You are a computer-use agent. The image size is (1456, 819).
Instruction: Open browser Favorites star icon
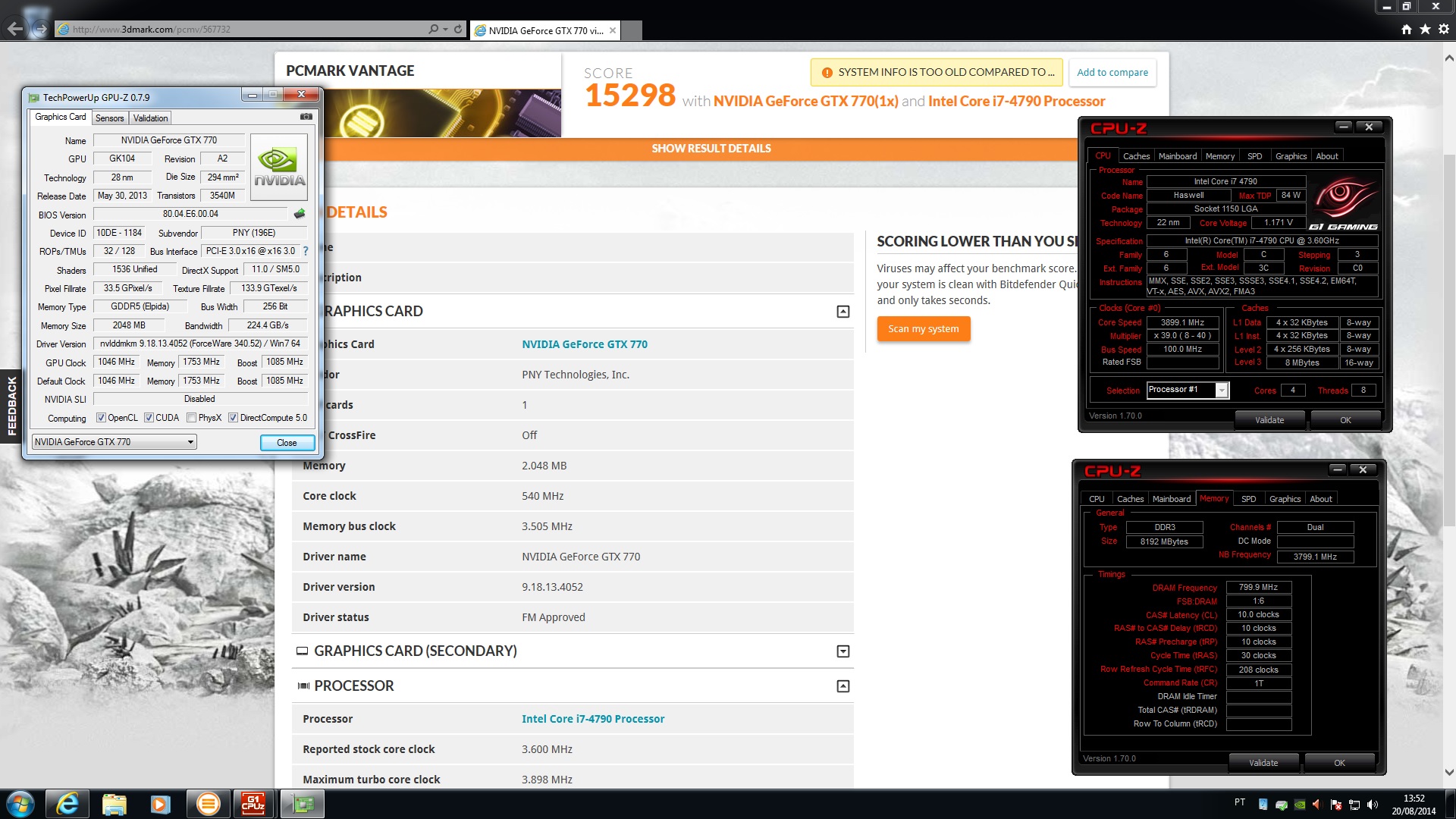[1425, 30]
